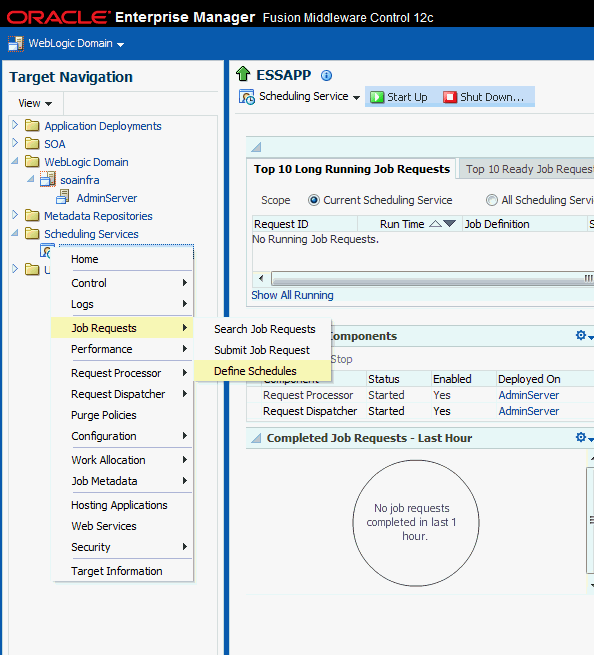Collapse the Scheduling Services tree node
594x655 pixels.
point(15,233)
